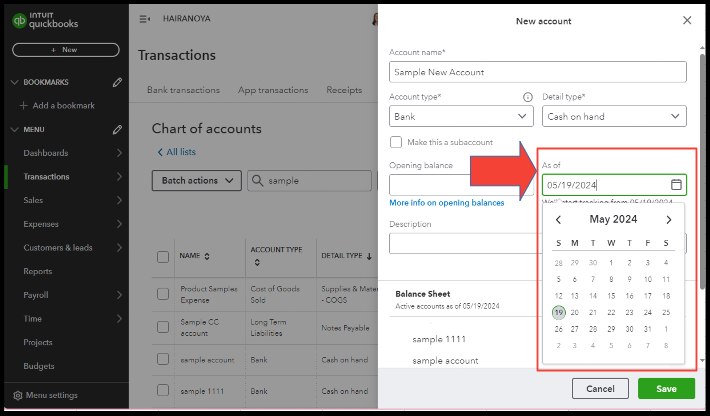Enable Make this a subaccount checkbox
The height and width of the screenshot is (416, 710).
(x=396, y=142)
